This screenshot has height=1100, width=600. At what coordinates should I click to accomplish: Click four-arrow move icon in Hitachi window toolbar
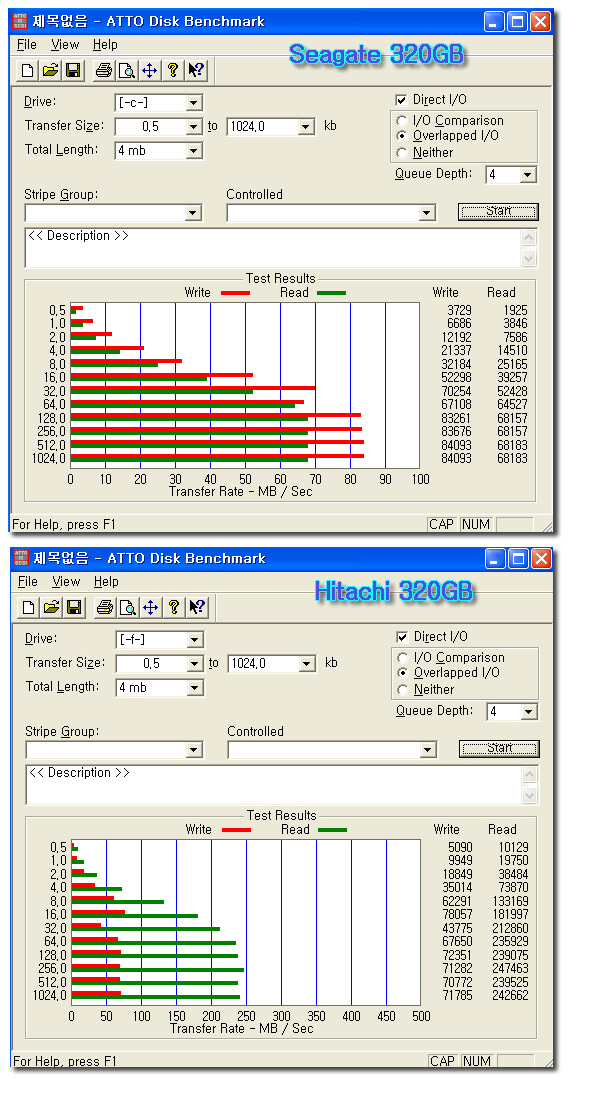[150, 608]
